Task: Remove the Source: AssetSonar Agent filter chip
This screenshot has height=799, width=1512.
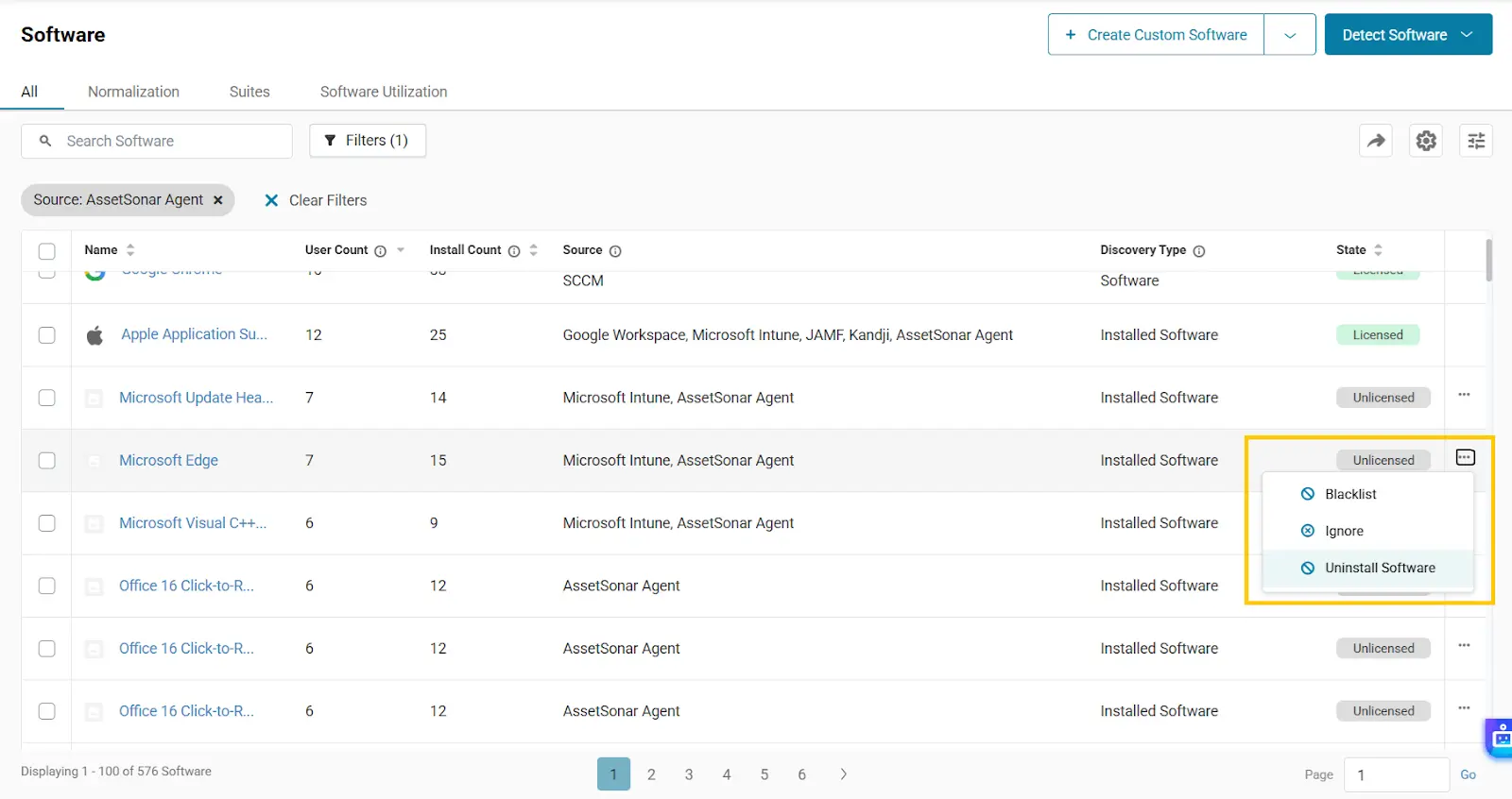Action: point(218,200)
